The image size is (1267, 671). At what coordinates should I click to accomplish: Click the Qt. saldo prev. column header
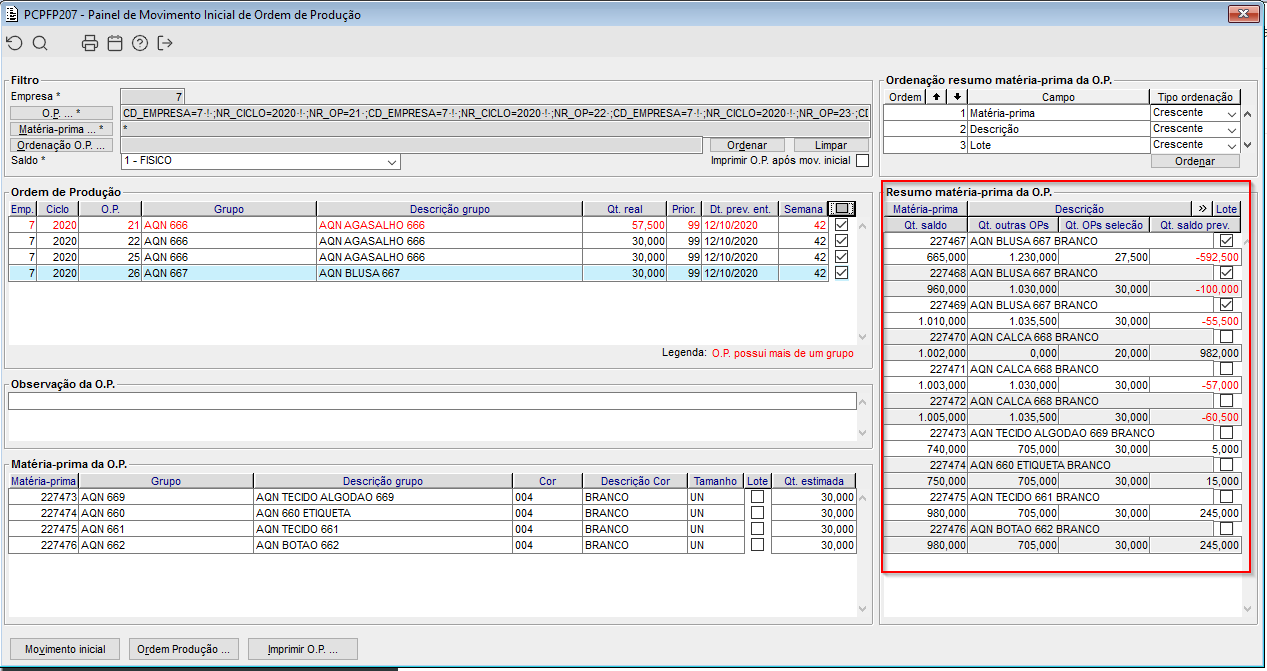(x=1195, y=225)
